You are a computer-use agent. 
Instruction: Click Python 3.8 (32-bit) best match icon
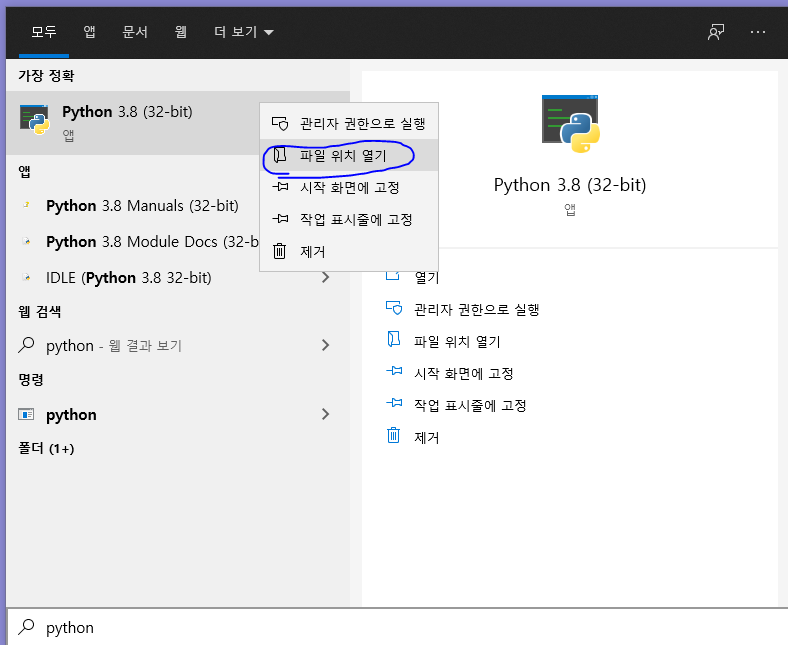[35, 120]
